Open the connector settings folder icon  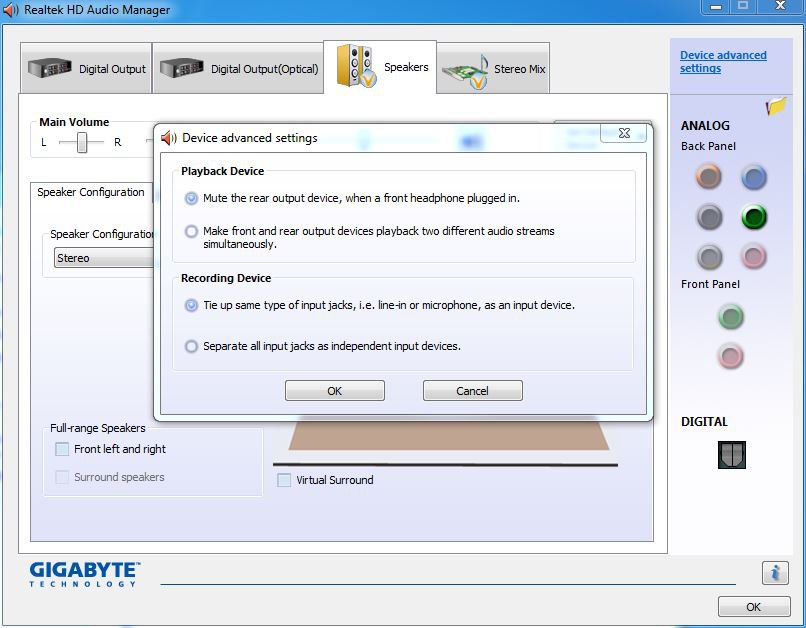pyautogui.click(x=776, y=106)
